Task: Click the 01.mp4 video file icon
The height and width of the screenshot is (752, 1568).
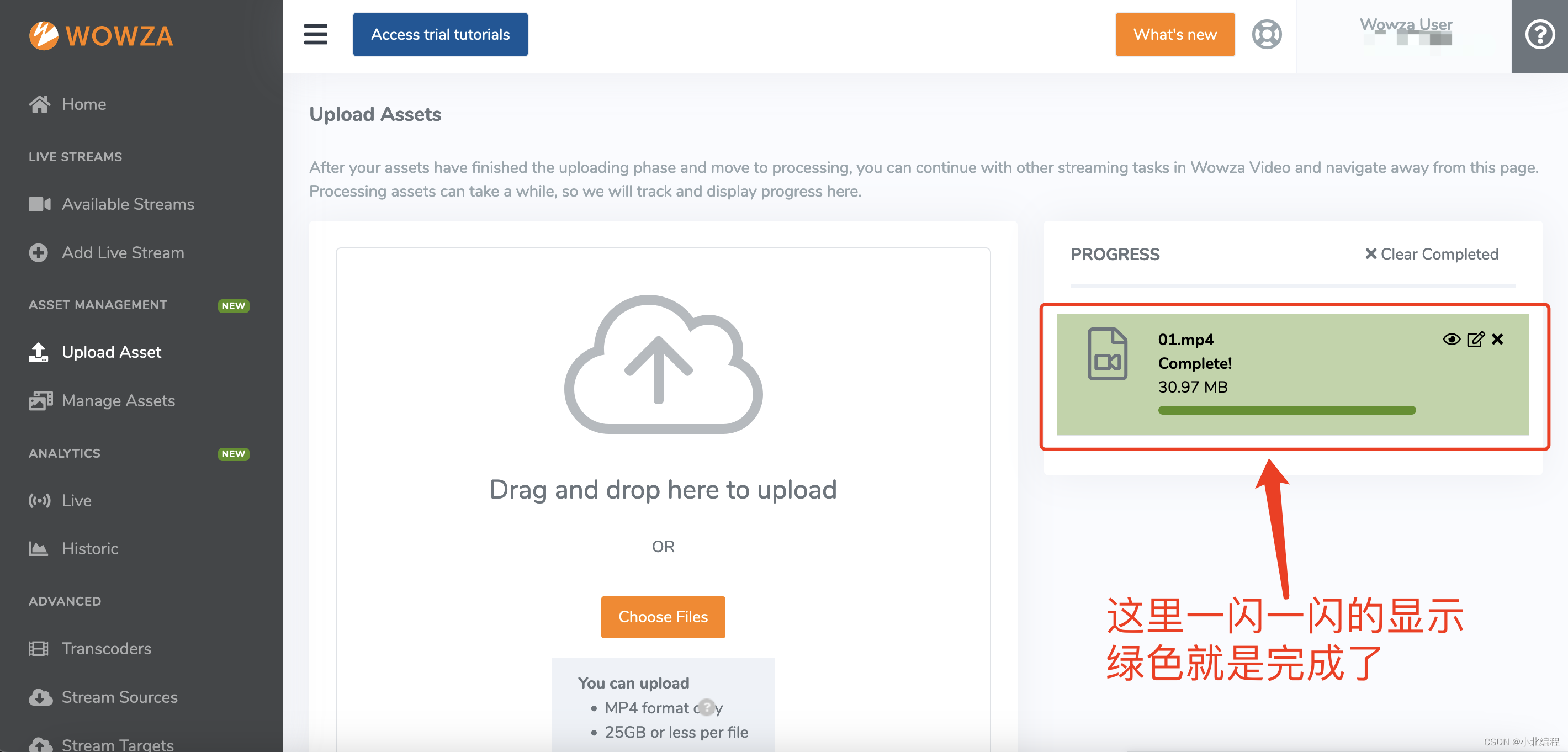Action: pos(1107,354)
